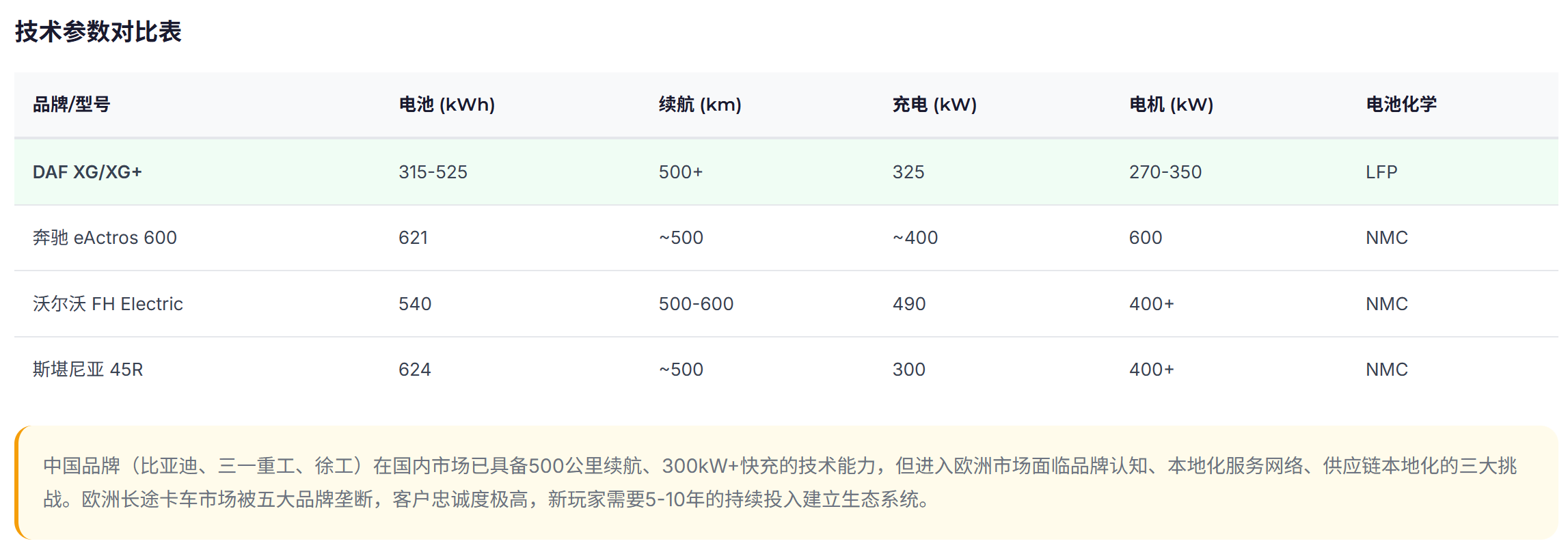Image resolution: width=1568 pixels, height=552 pixels.
Task: Click the 500-600 range value
Action: [695, 304]
